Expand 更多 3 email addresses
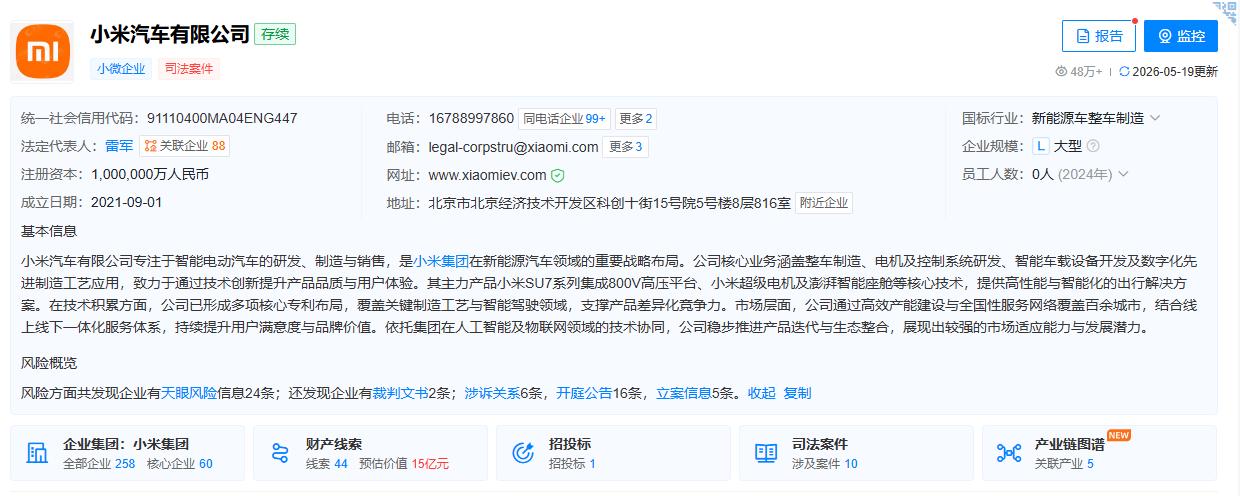This screenshot has width=1240, height=496. pyautogui.click(x=626, y=147)
